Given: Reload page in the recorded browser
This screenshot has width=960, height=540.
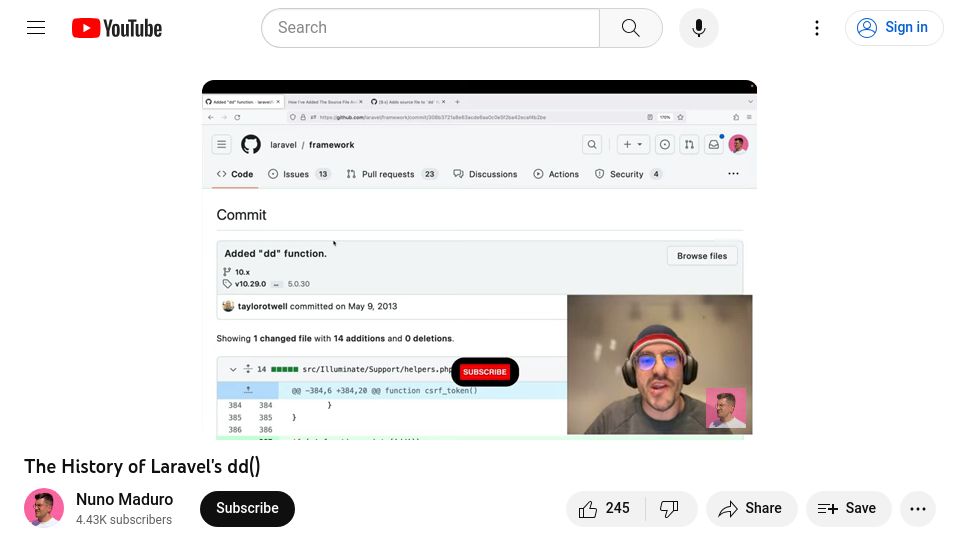Looking at the screenshot, I should (x=237, y=117).
